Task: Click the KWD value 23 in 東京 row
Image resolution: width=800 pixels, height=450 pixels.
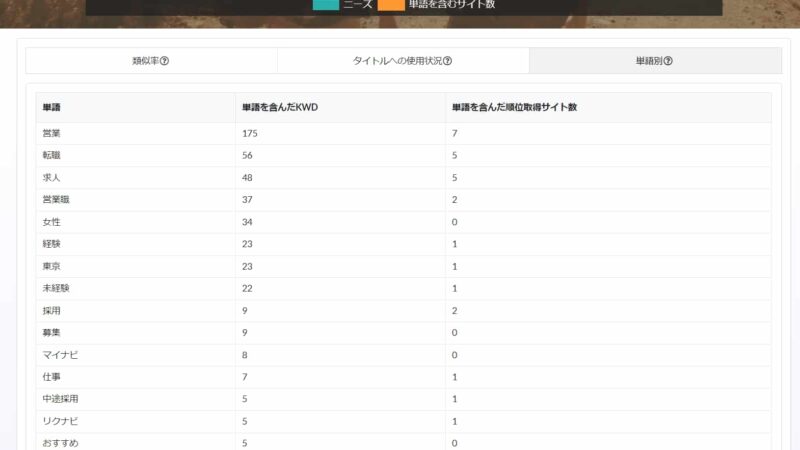Action: (x=247, y=266)
